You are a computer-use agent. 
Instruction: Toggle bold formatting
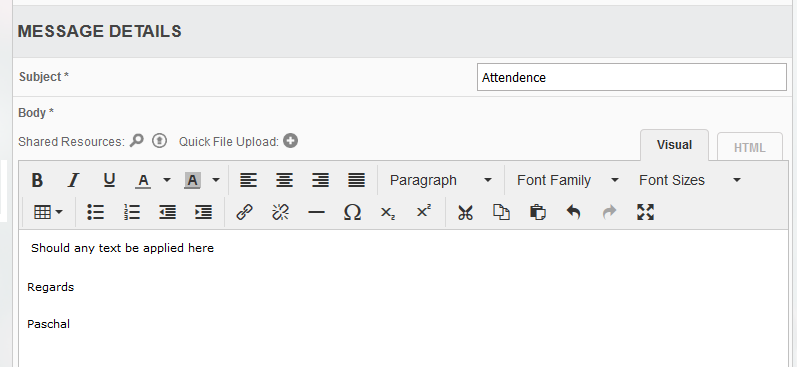tap(37, 180)
